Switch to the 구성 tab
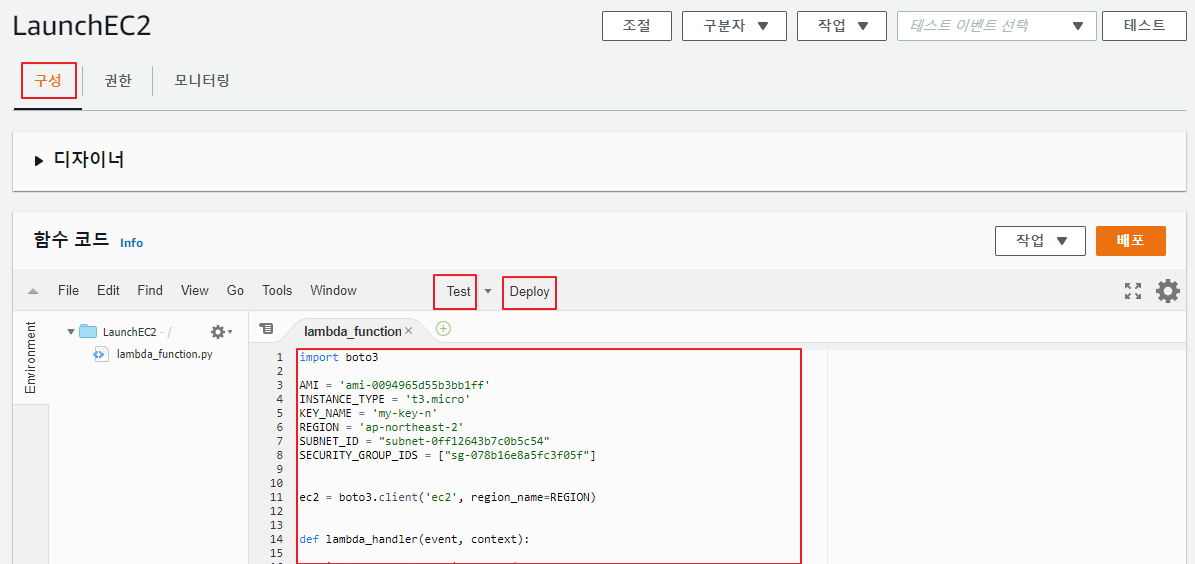The height and width of the screenshot is (564, 1195). [48, 81]
